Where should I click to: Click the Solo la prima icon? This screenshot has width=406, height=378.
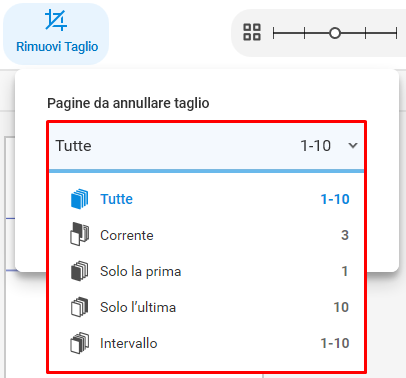(80, 271)
